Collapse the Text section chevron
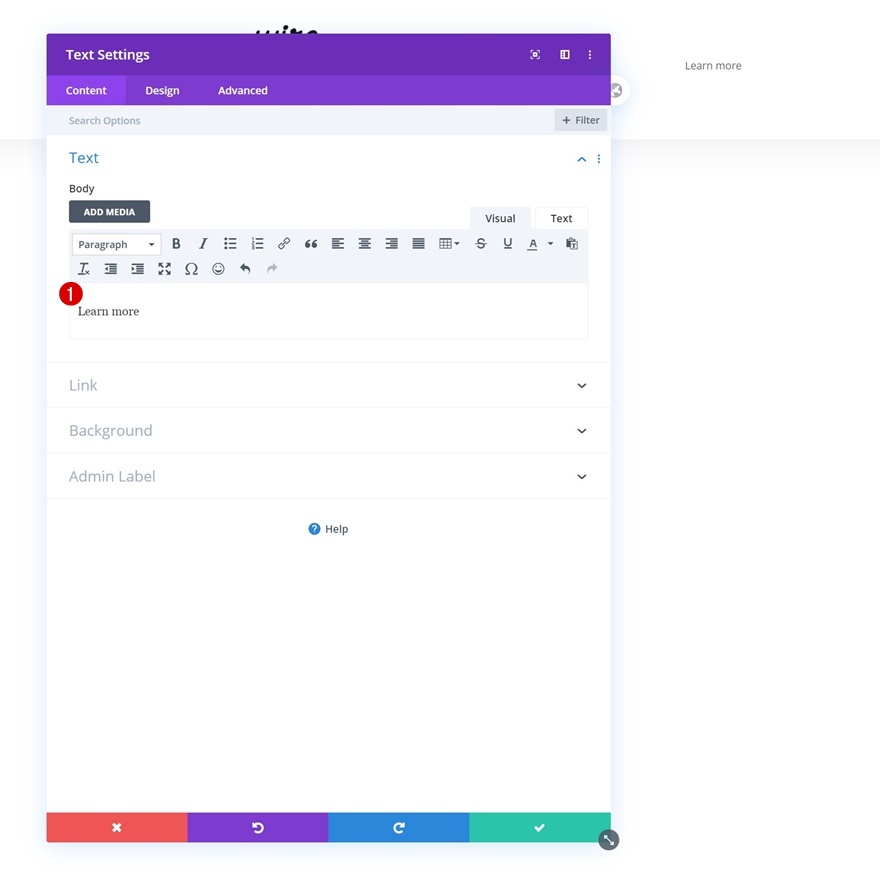Viewport: 880px width, 883px height. pos(582,159)
